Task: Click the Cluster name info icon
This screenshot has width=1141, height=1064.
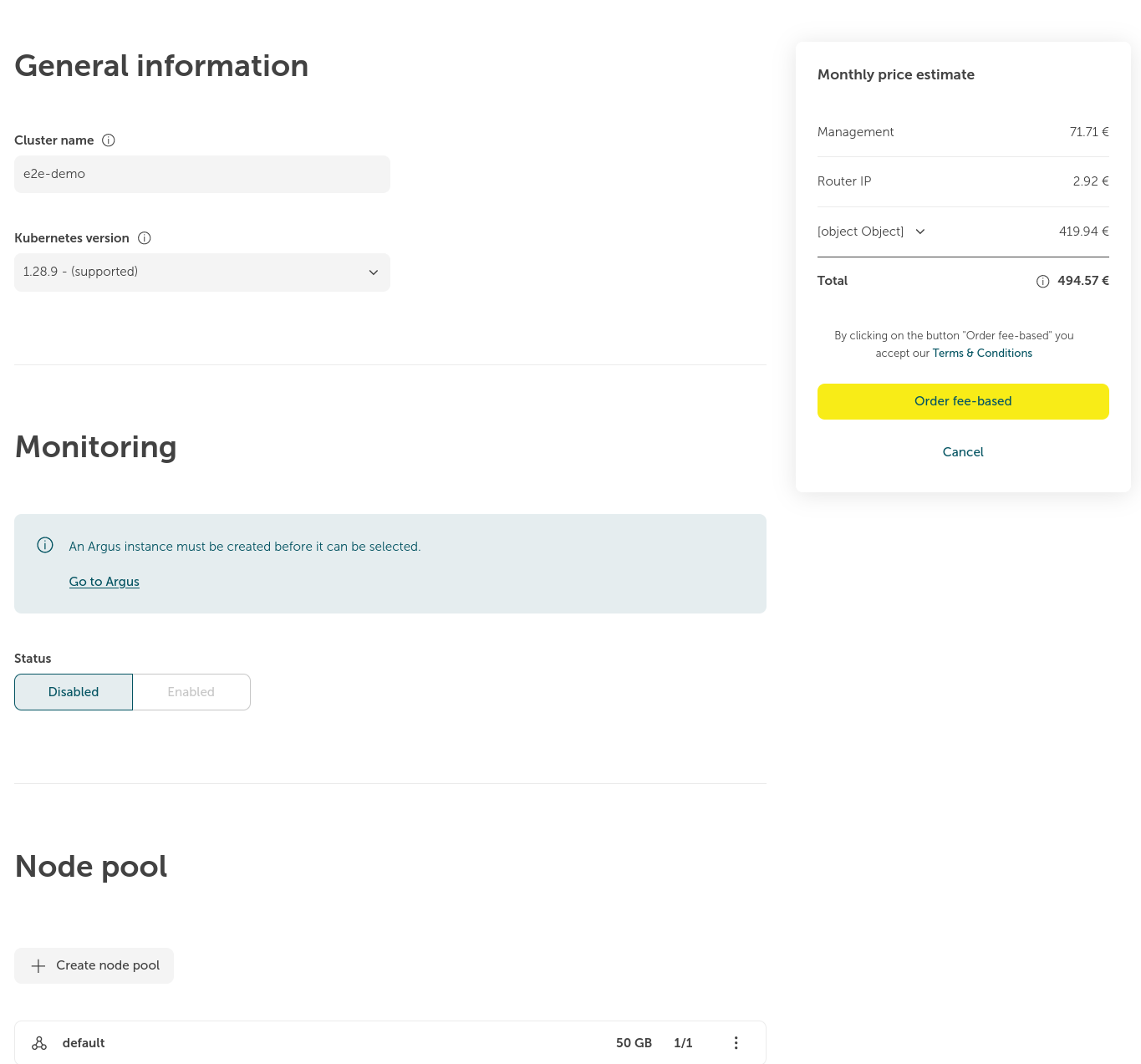Action: 109,140
